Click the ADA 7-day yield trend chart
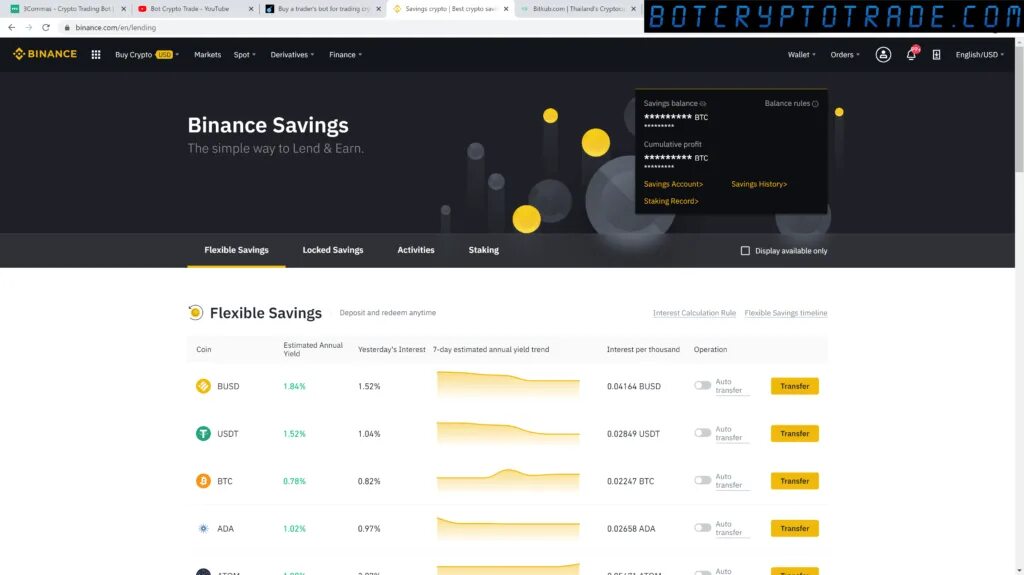 (508, 528)
